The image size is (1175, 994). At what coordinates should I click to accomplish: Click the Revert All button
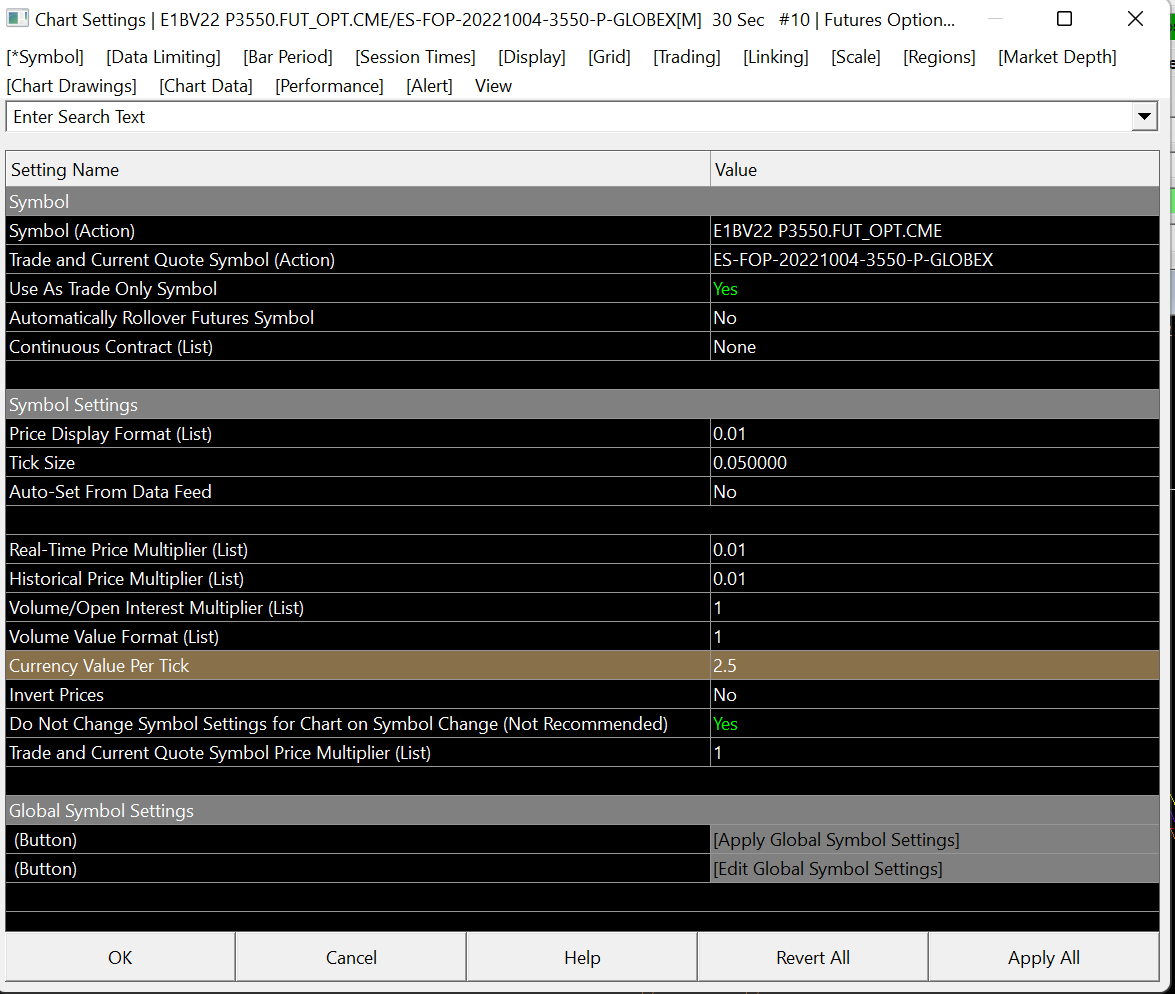click(x=812, y=957)
